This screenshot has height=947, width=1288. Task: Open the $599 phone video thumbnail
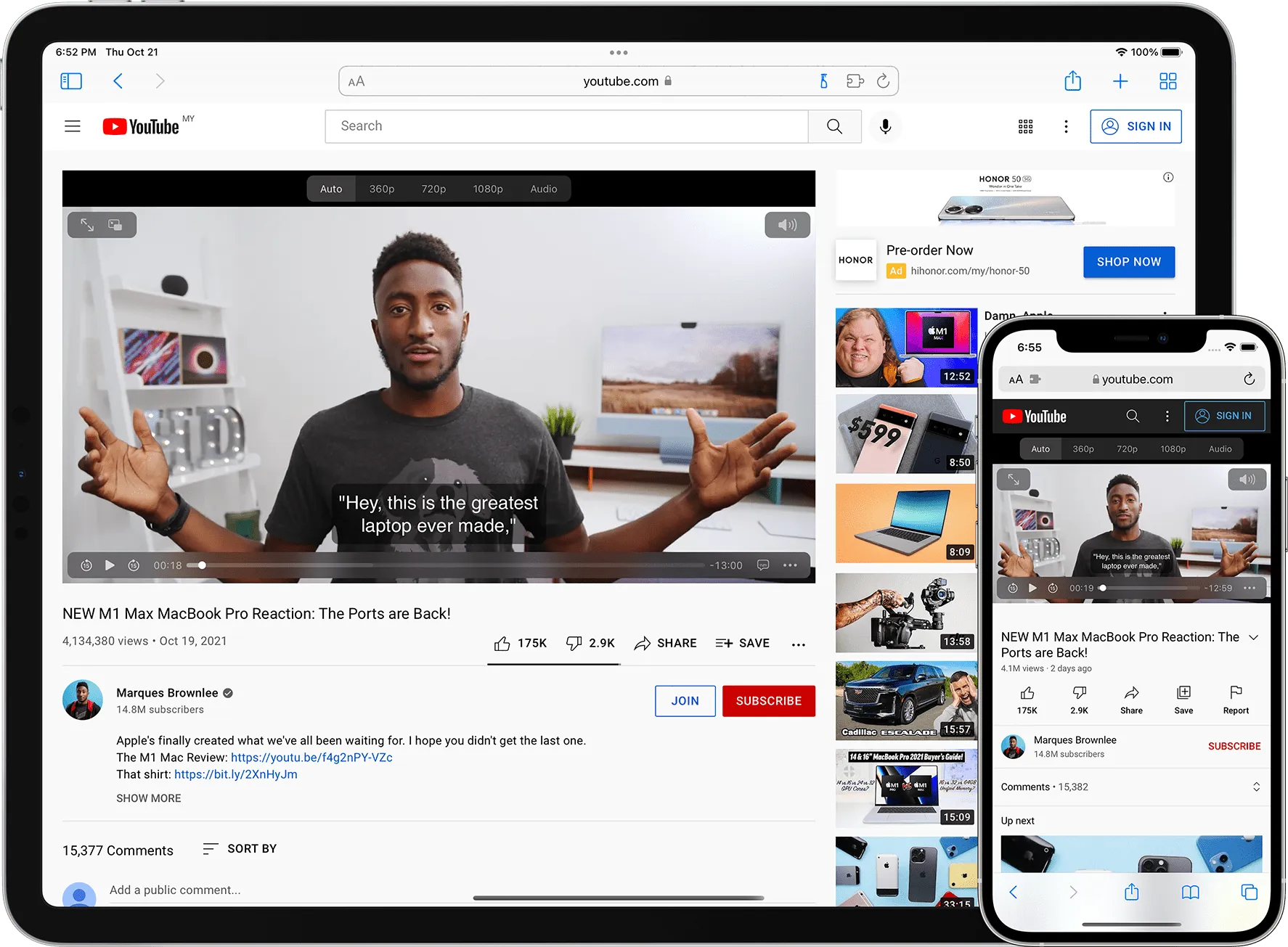[x=905, y=434]
